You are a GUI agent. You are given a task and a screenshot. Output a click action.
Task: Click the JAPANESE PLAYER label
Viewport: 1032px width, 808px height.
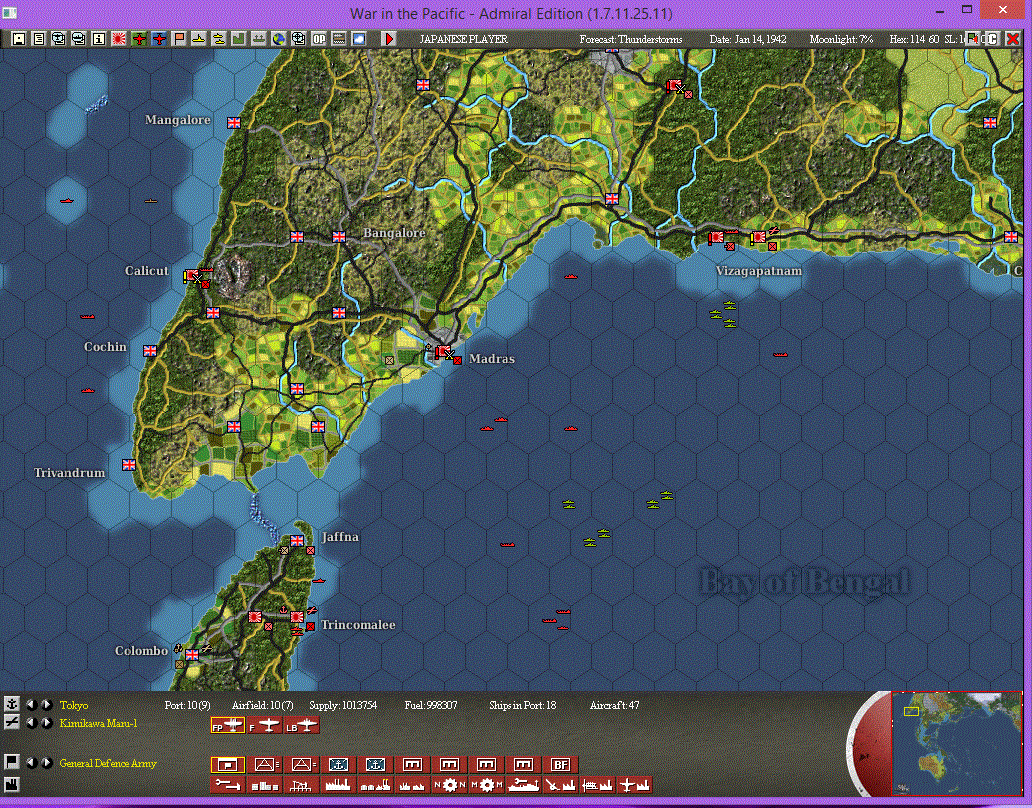point(463,39)
